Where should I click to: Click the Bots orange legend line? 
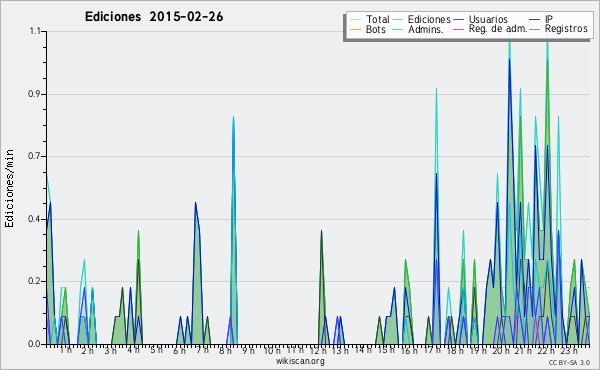pos(355,29)
